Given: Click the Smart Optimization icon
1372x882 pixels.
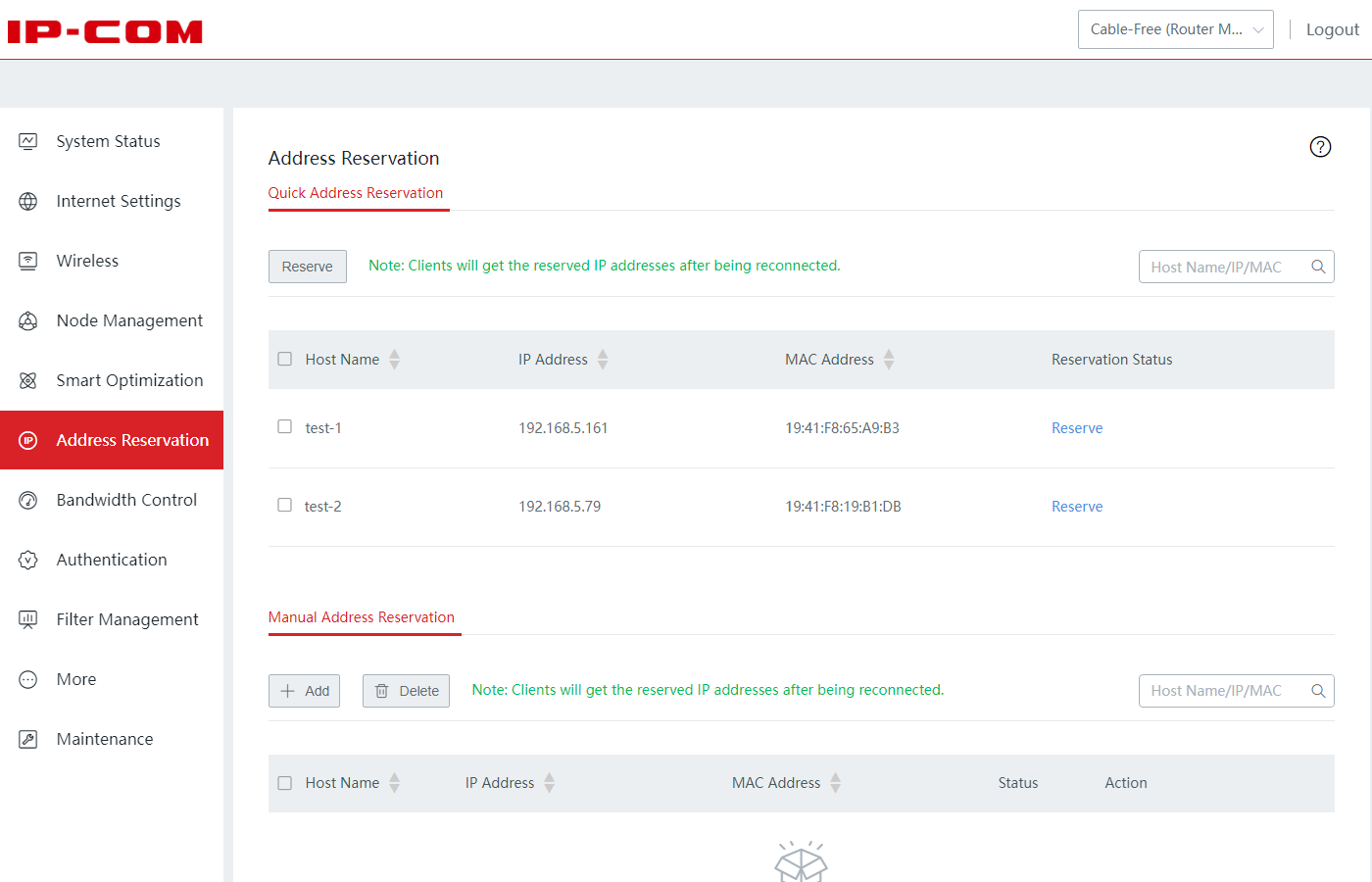Looking at the screenshot, I should (x=28, y=380).
